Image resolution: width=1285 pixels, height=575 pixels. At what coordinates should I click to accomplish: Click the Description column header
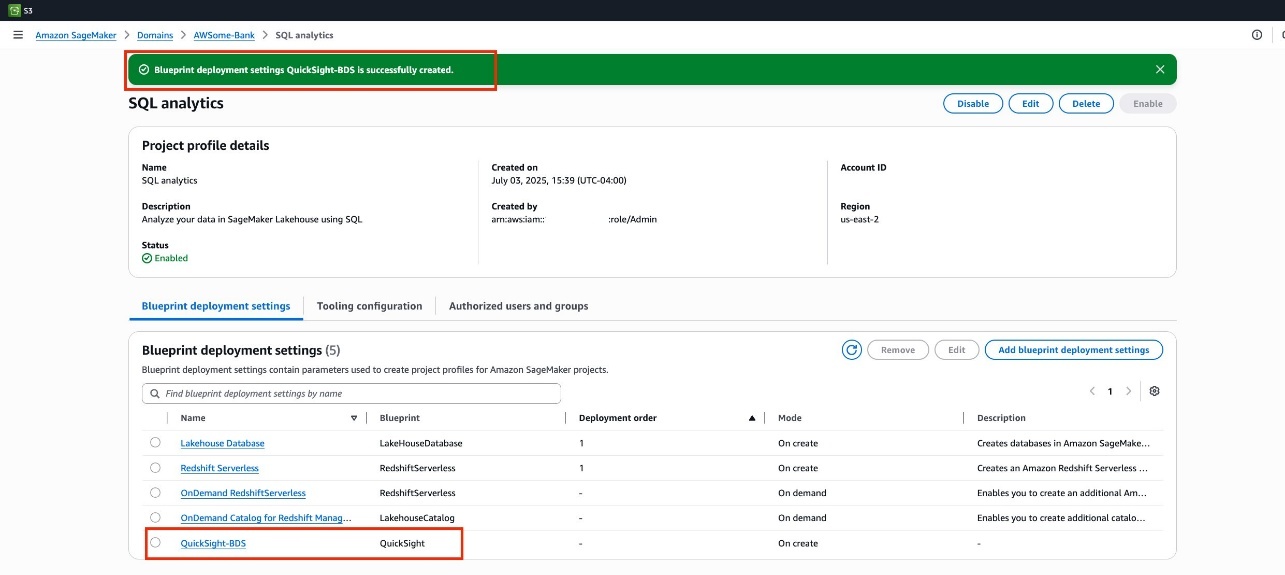[1001, 418]
